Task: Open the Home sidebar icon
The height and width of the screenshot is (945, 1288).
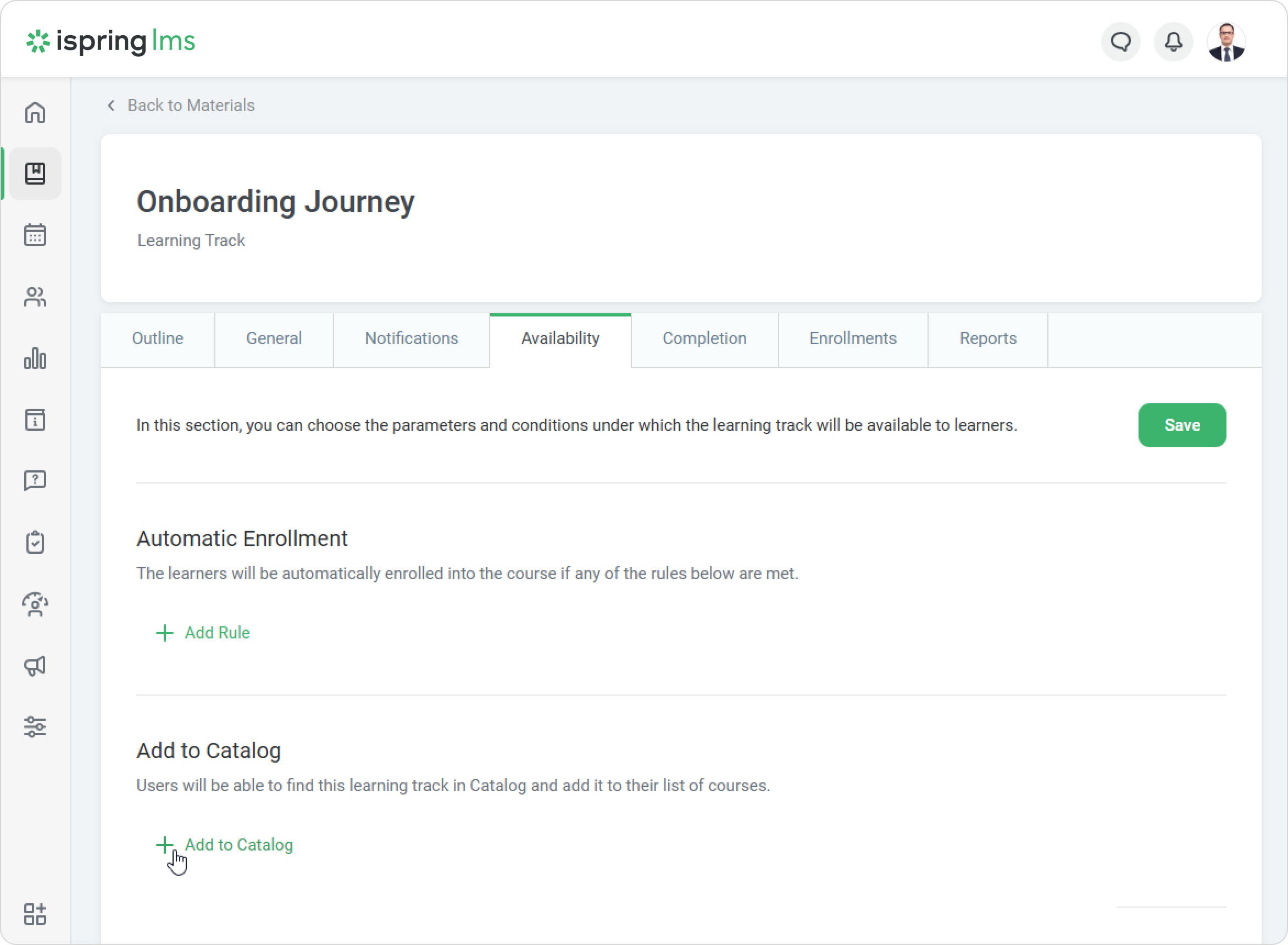Action: click(x=35, y=113)
